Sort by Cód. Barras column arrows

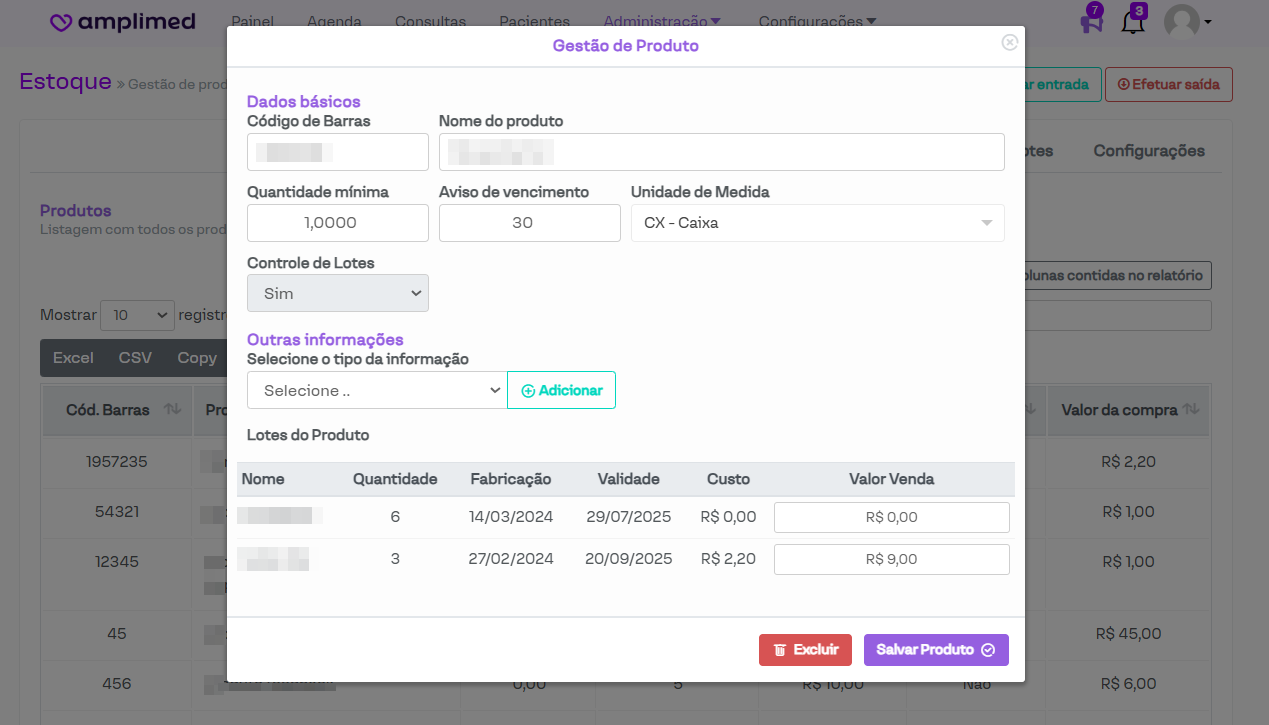tap(172, 409)
